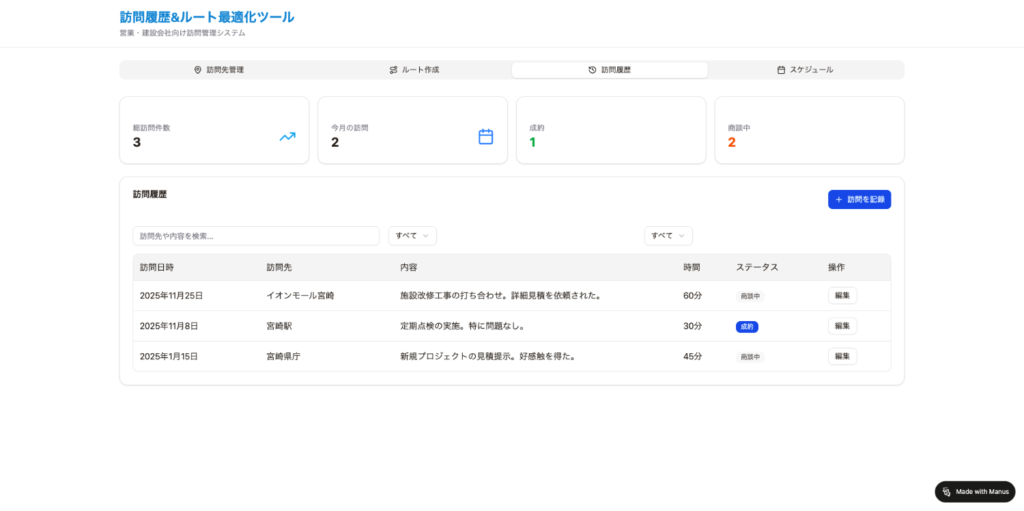Image resolution: width=1024 pixels, height=511 pixels.
Task: Click the plus icon on 訪問を記録 button
Action: click(x=838, y=200)
